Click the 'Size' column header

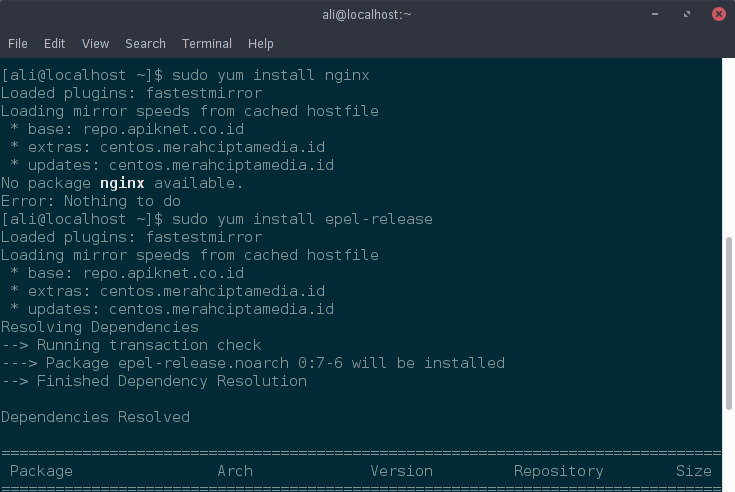[x=693, y=471]
